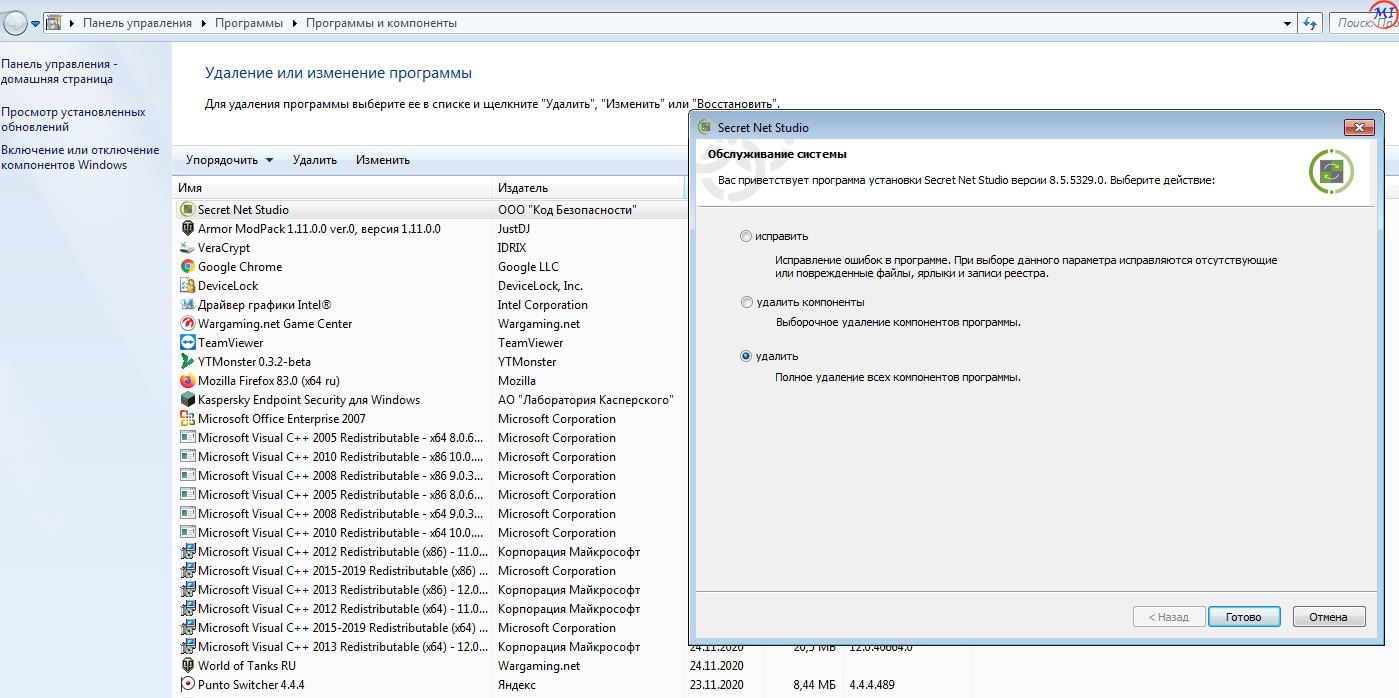Click the YTMonster 0.3.2-beta icon
This screenshot has height=698, width=1399.
point(187,362)
